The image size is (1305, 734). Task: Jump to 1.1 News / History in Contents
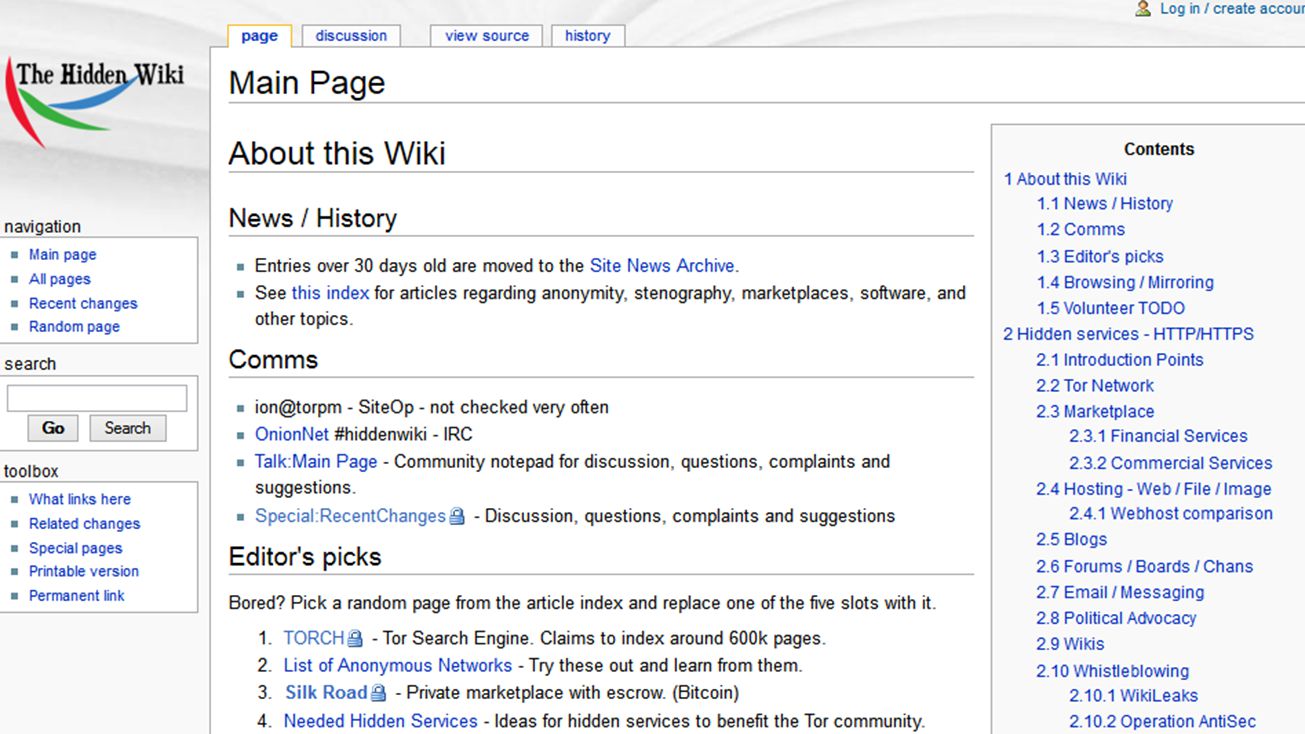click(x=1104, y=204)
